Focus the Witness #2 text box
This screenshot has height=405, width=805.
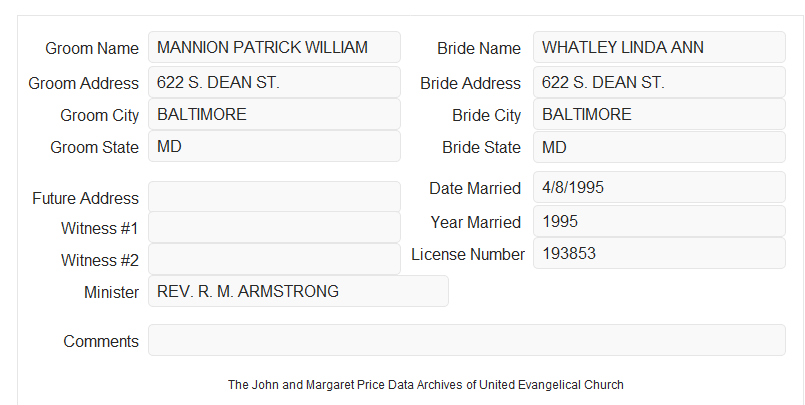(274, 259)
